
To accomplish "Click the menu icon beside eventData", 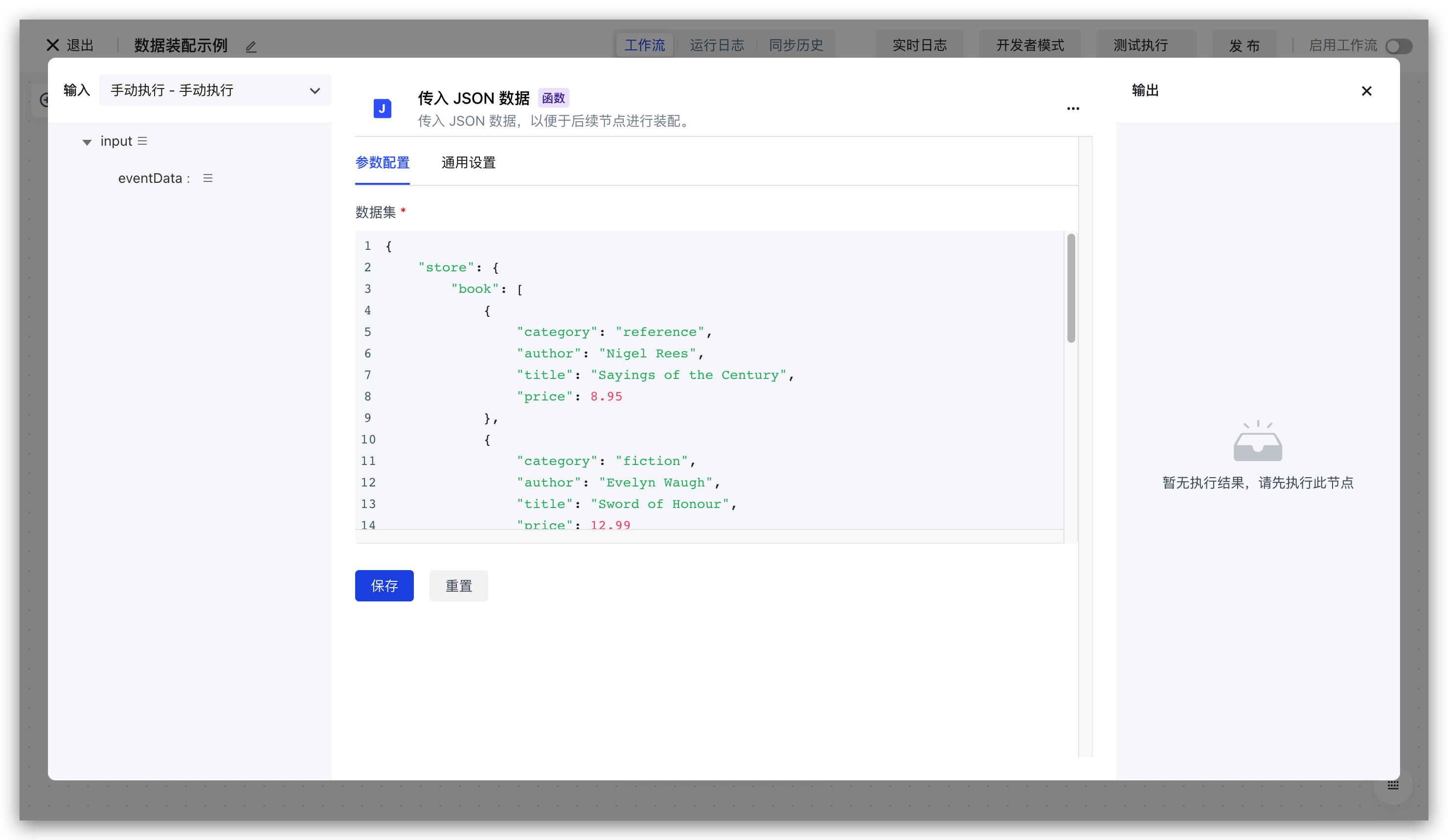I will [x=208, y=178].
